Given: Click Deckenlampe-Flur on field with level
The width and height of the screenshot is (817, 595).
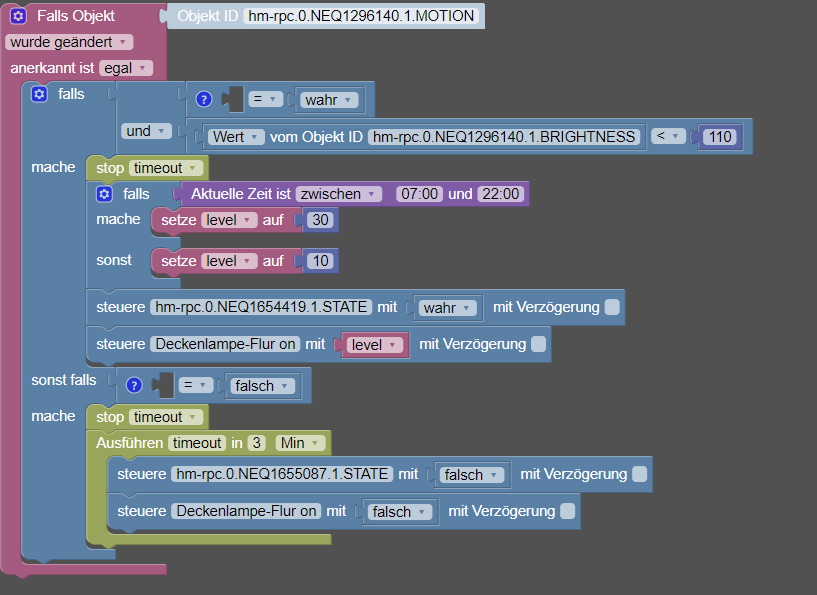Looking at the screenshot, I should [225, 344].
